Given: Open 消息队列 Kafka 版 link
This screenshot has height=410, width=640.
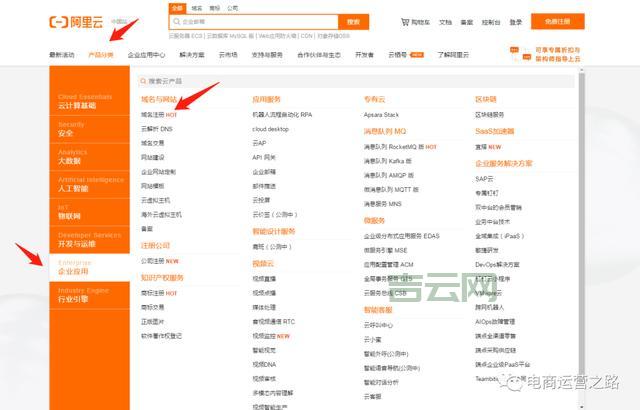Looking at the screenshot, I should [x=387, y=161].
